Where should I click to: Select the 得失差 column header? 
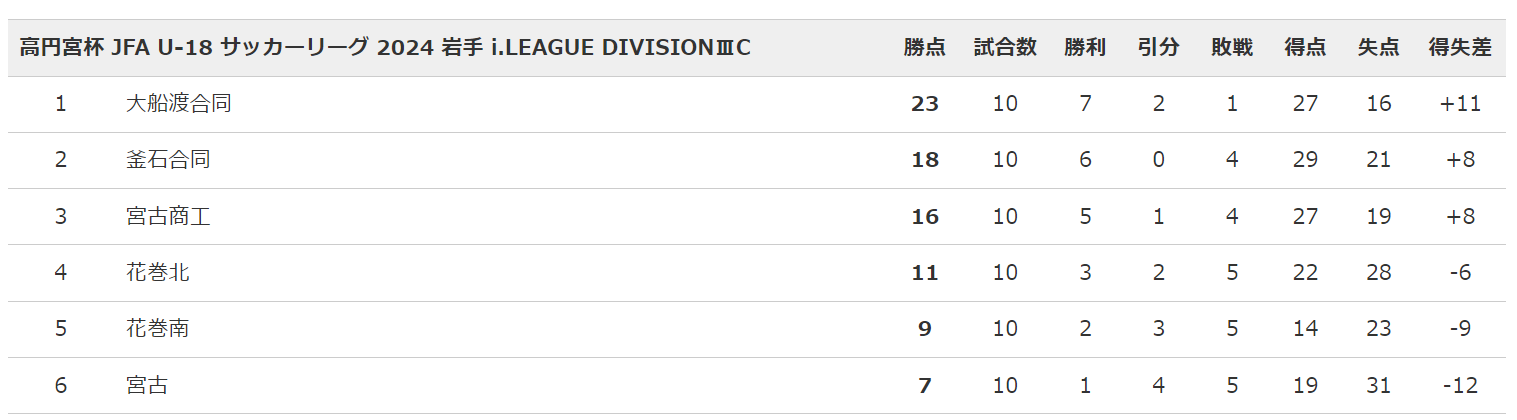click(x=1460, y=47)
